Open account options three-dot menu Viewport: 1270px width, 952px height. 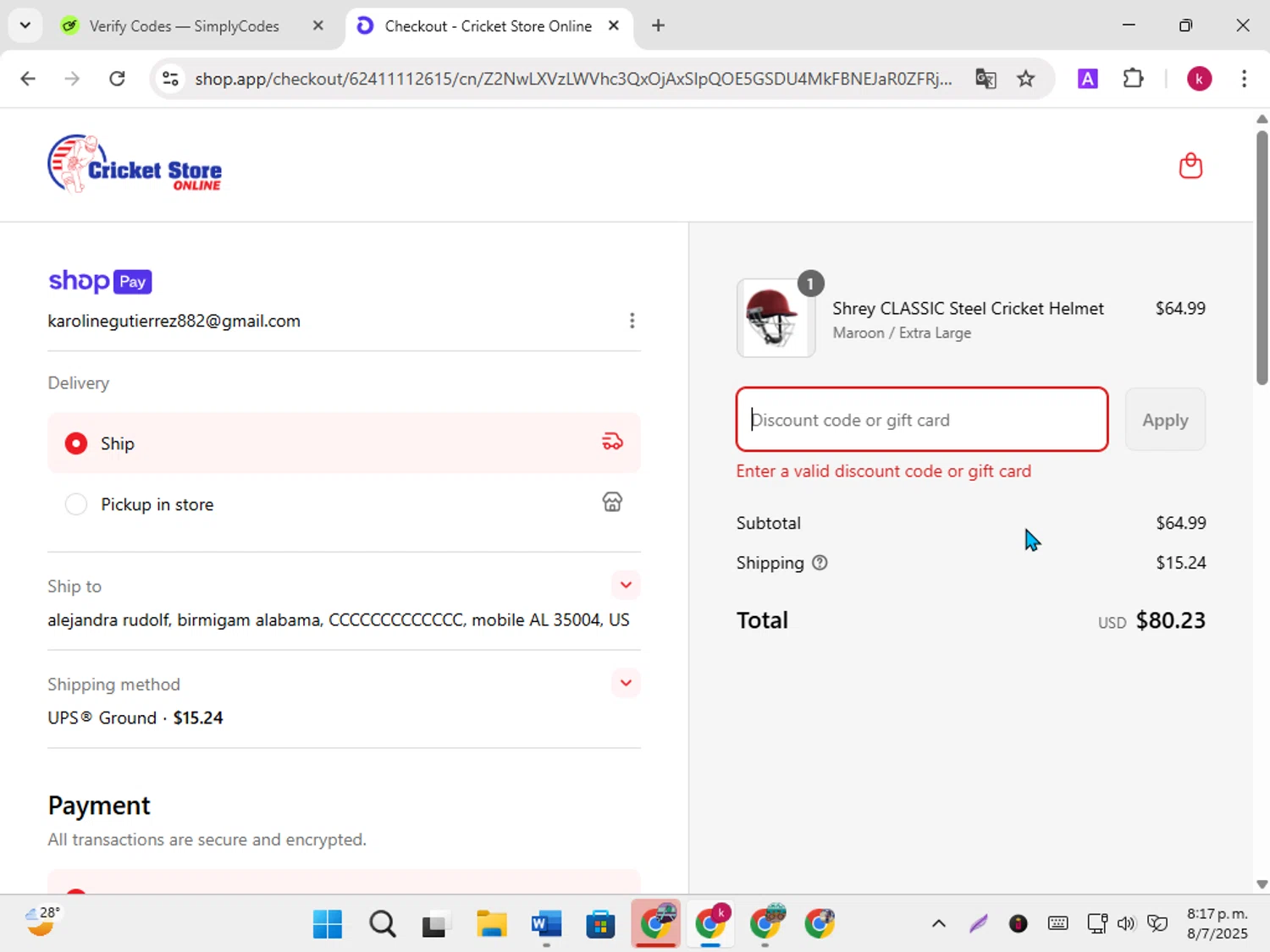point(632,321)
